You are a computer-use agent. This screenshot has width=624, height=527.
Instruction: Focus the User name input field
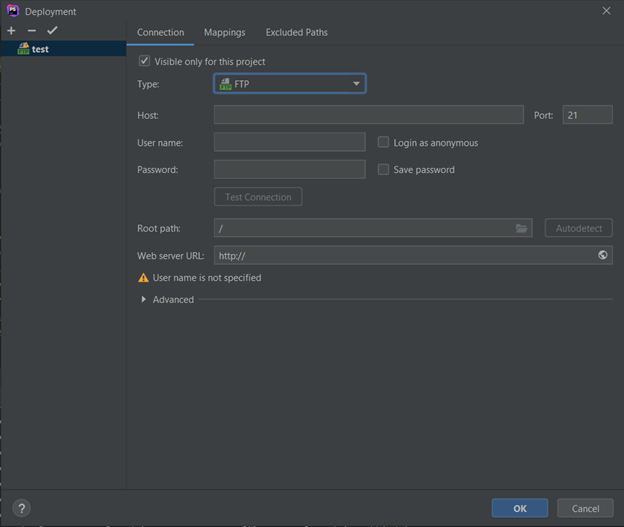[x=290, y=142]
